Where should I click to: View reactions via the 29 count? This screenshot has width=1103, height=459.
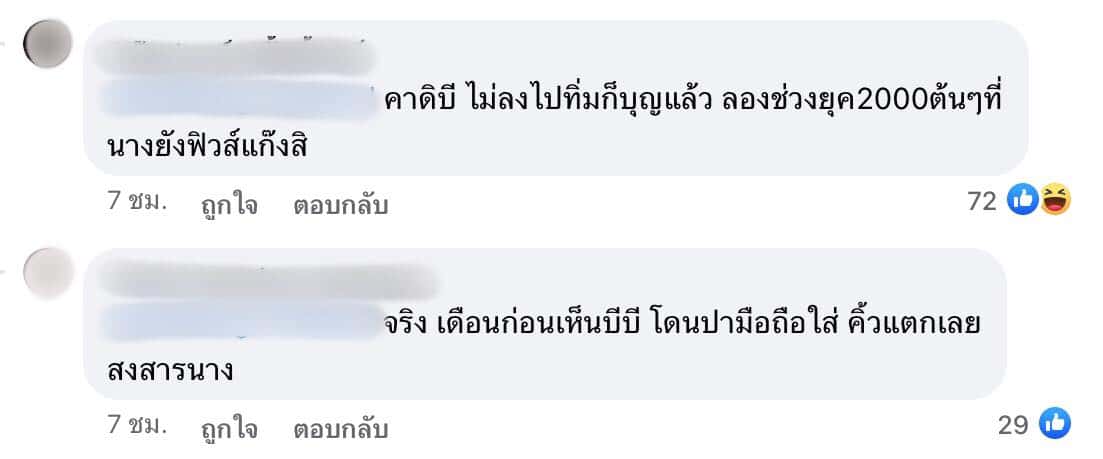point(1013,425)
